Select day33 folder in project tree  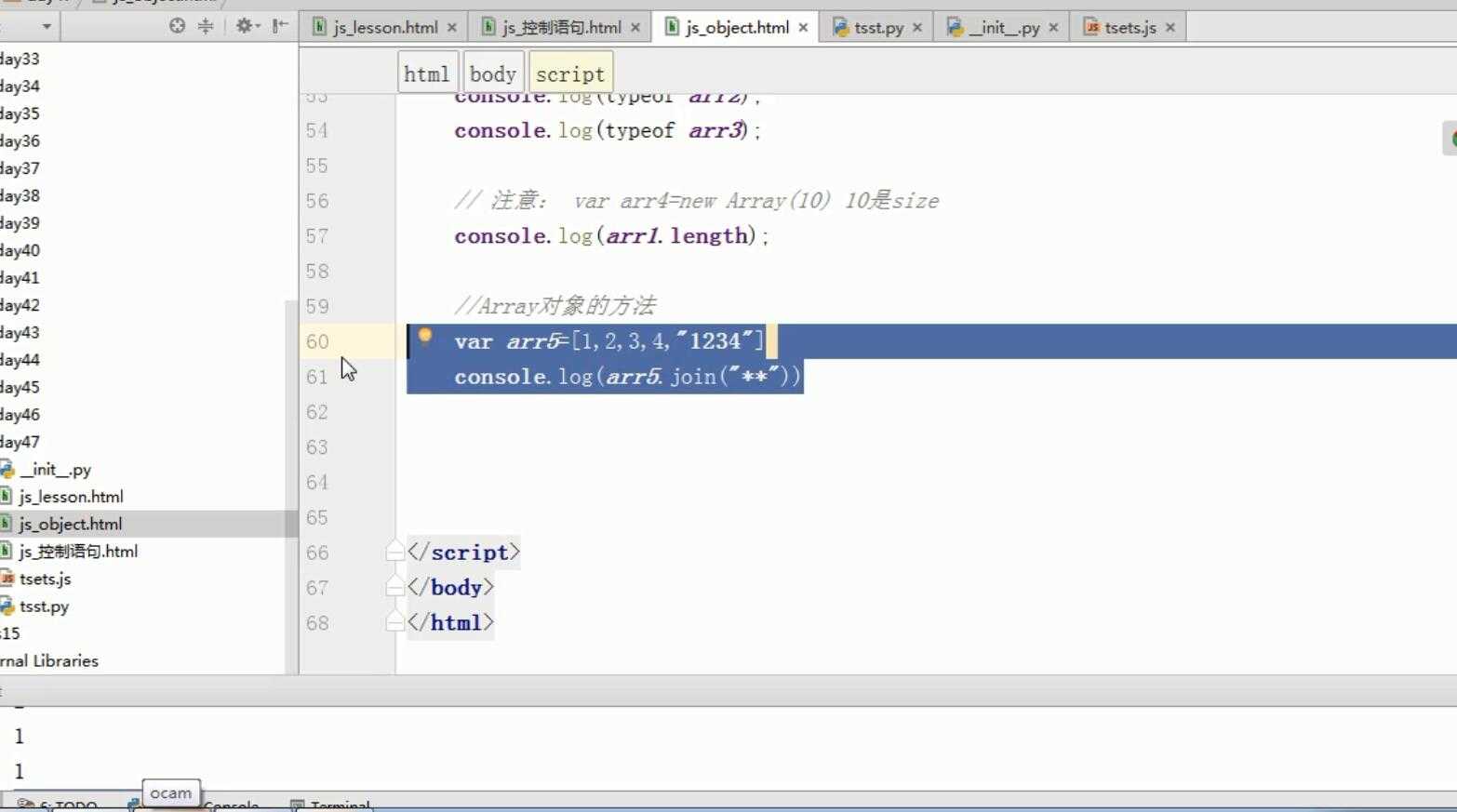pos(20,59)
